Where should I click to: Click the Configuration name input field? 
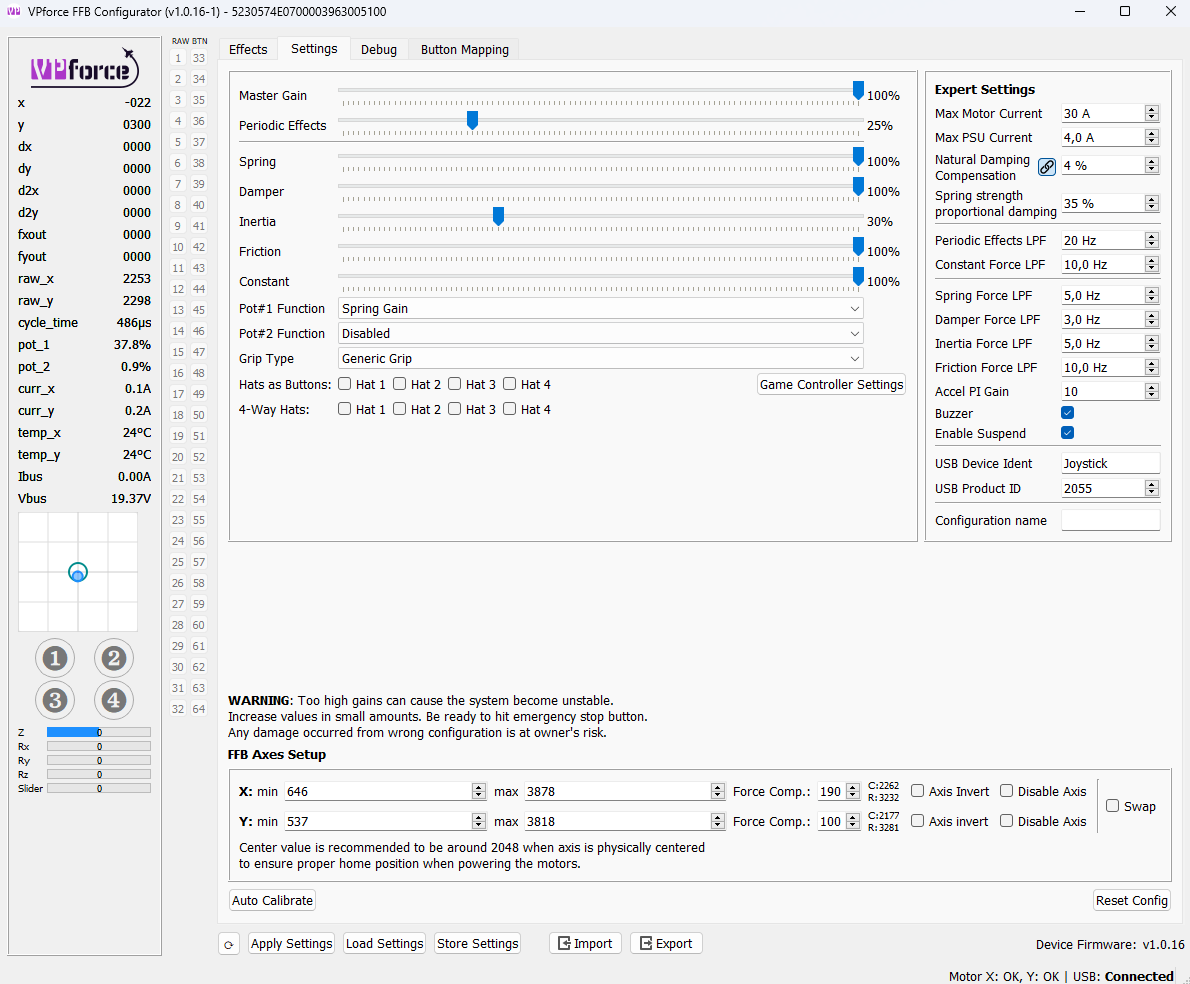coord(1110,520)
